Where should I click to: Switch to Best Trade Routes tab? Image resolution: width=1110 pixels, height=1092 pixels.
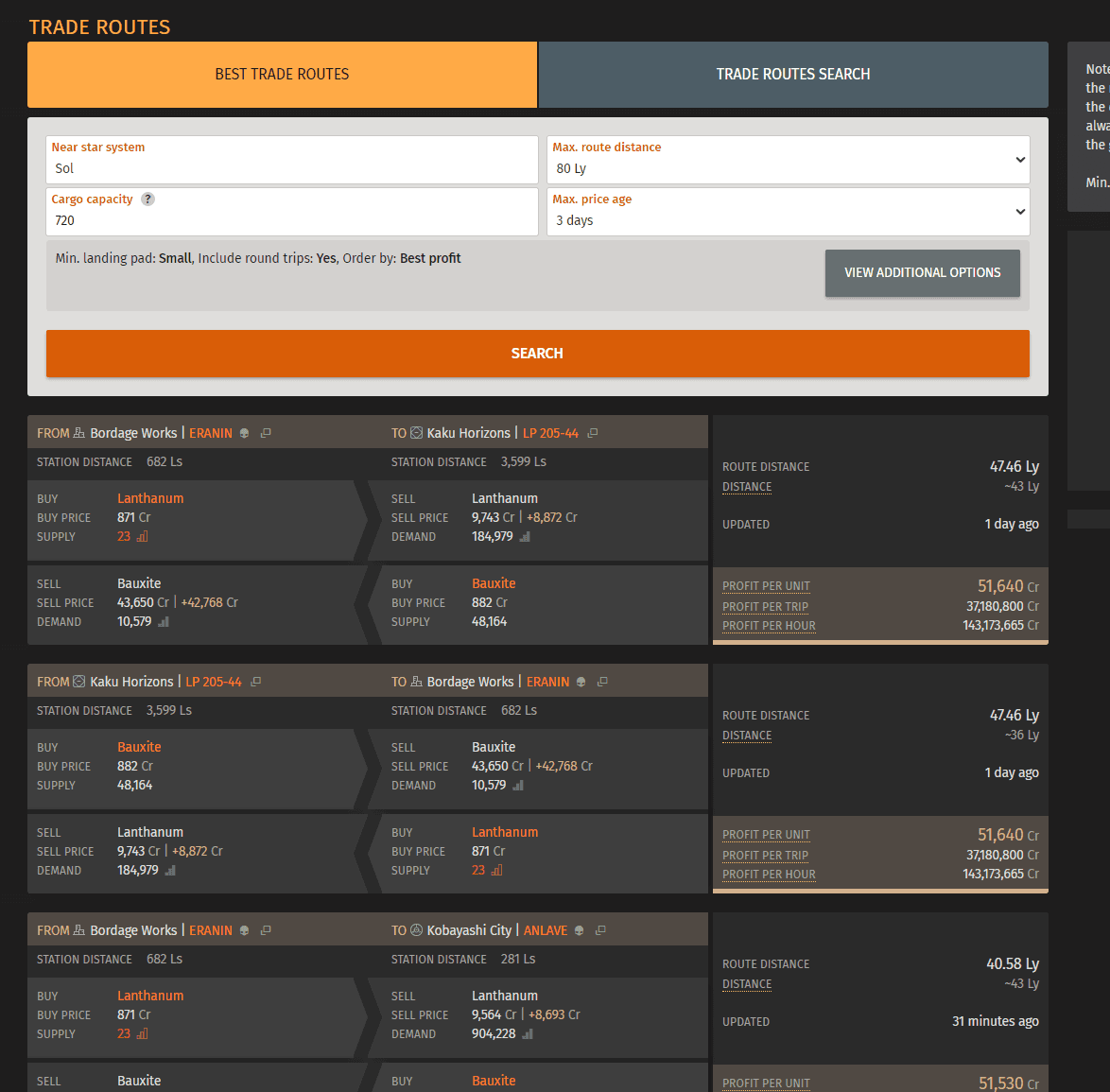coord(282,75)
